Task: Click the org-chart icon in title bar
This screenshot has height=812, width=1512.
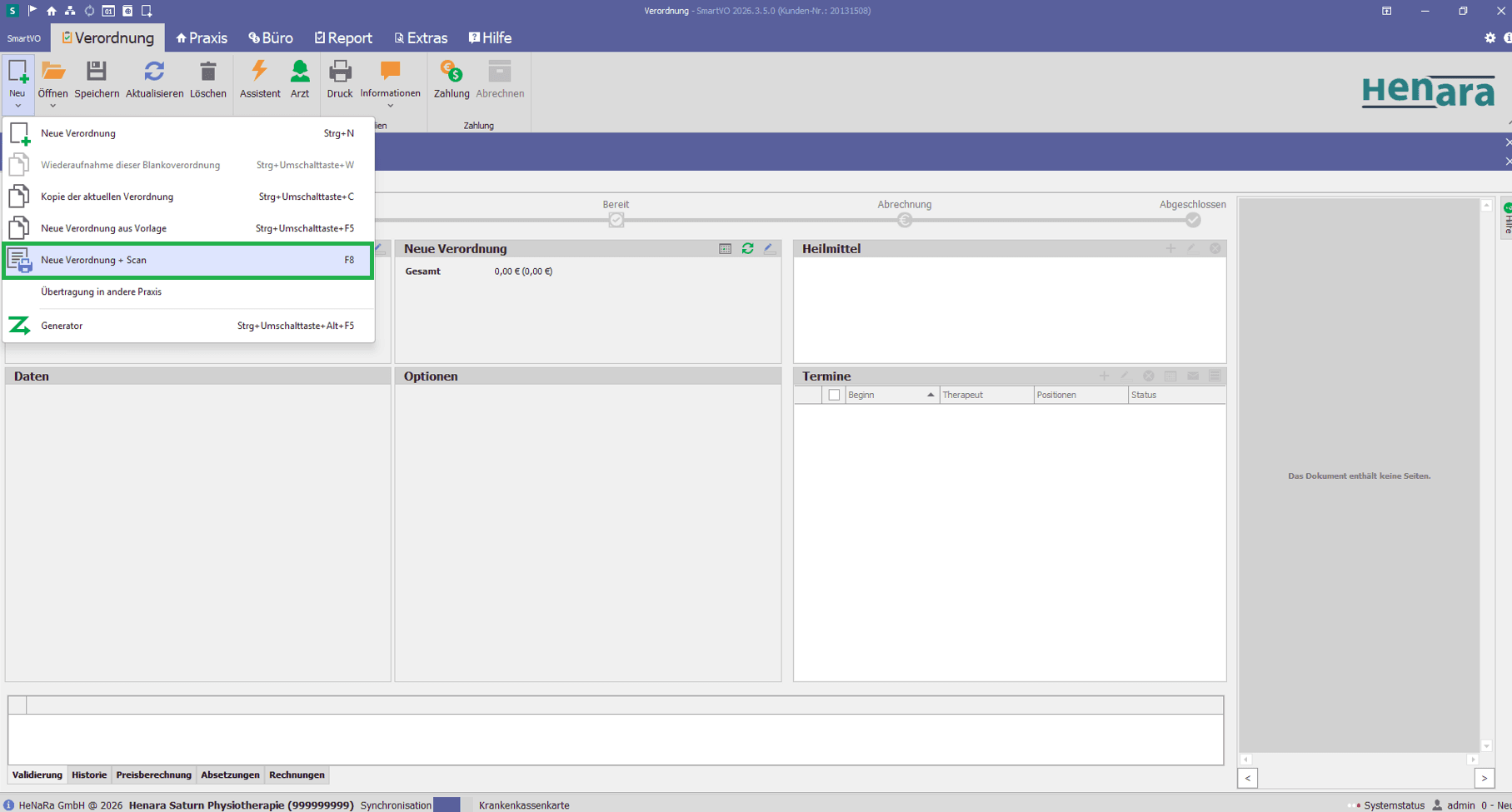Action: (x=70, y=11)
